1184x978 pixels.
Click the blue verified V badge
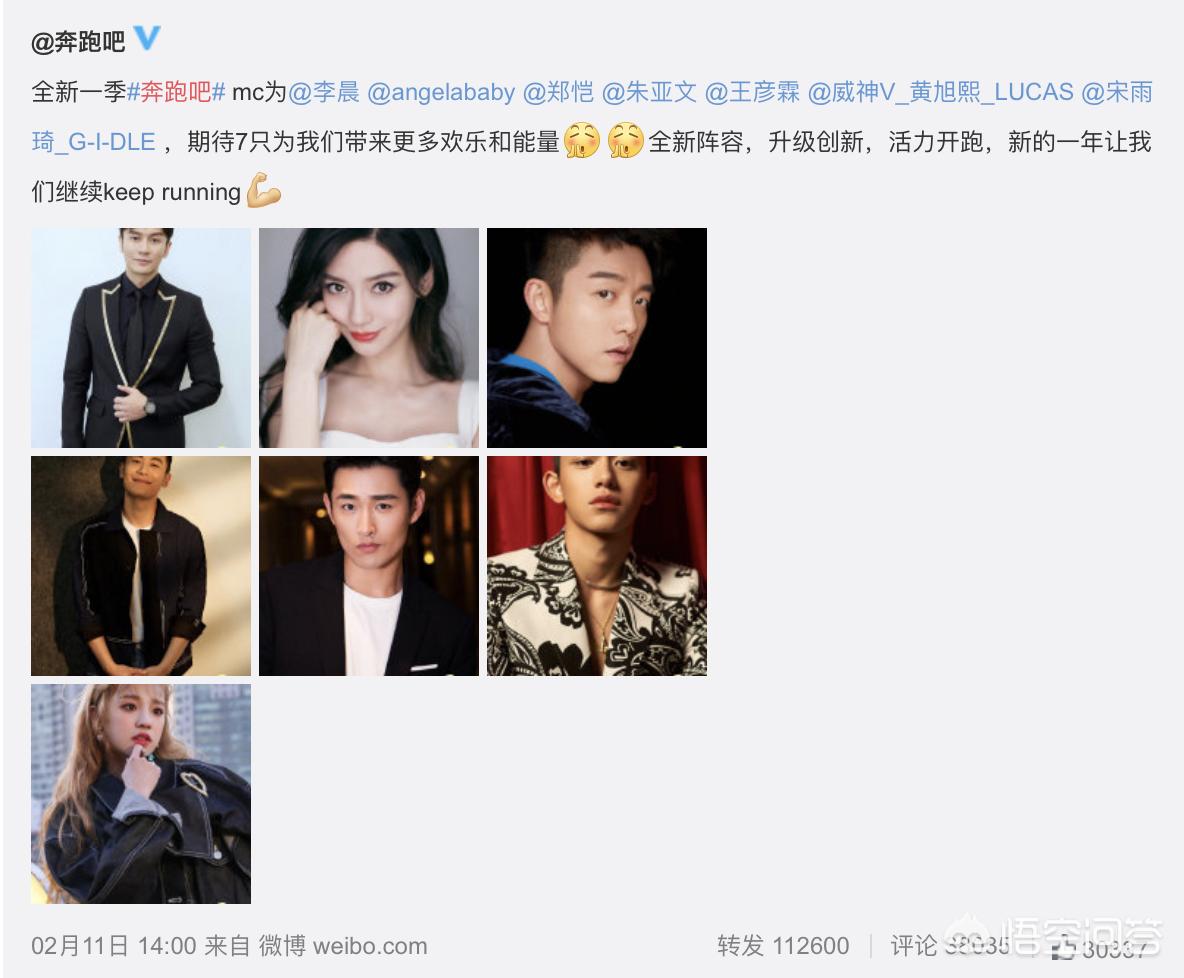click(x=146, y=38)
